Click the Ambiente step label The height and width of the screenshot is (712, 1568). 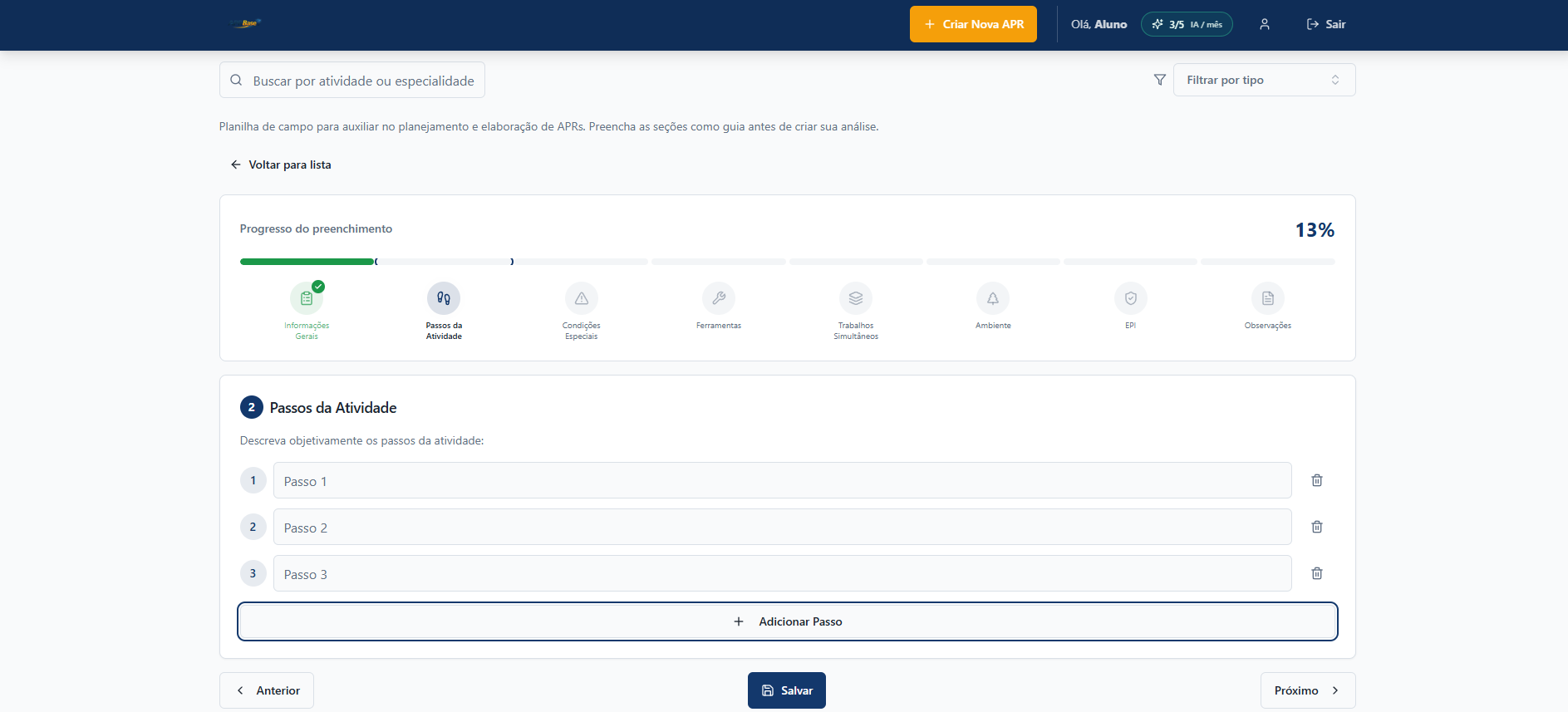[993, 326]
